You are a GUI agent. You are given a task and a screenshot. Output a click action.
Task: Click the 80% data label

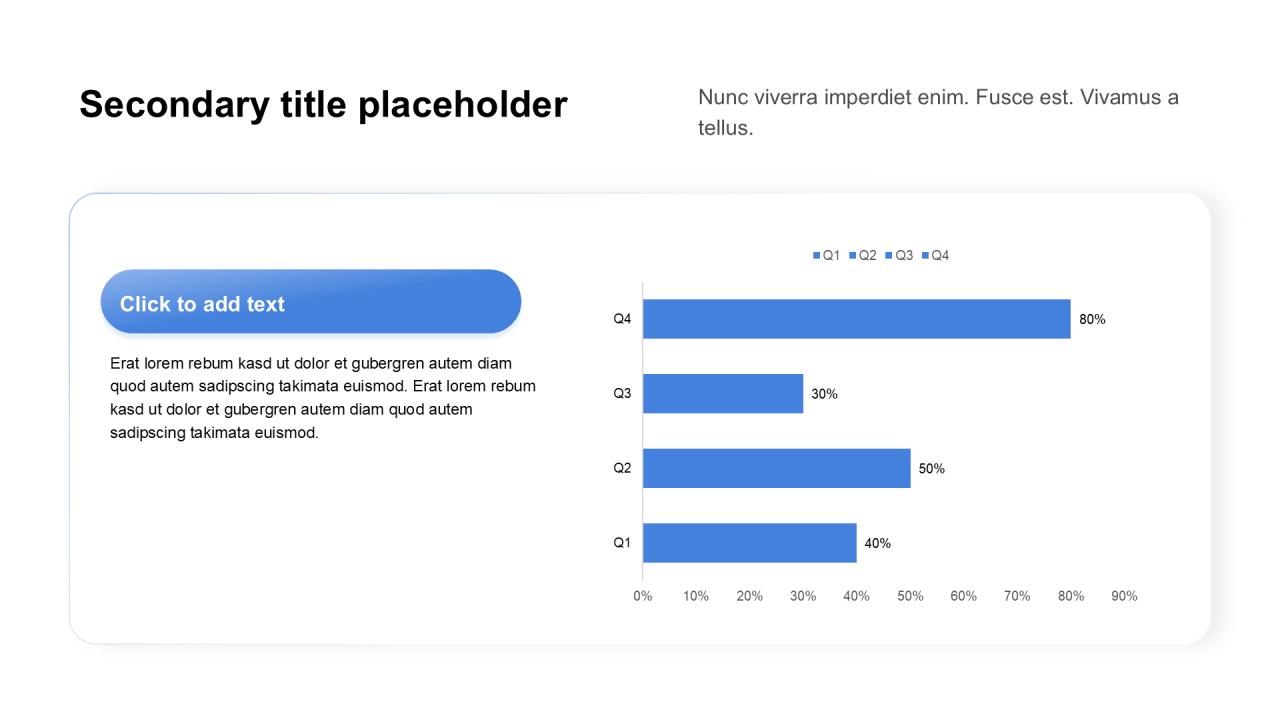[x=1092, y=320]
